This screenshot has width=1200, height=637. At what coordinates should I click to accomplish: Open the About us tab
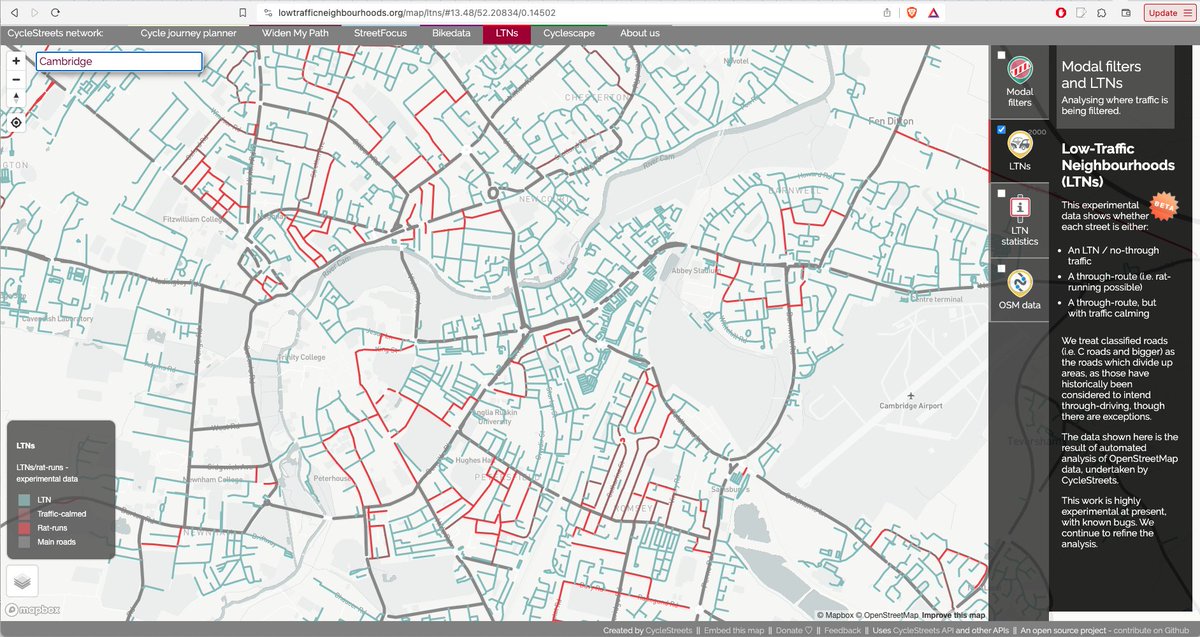[x=640, y=33]
